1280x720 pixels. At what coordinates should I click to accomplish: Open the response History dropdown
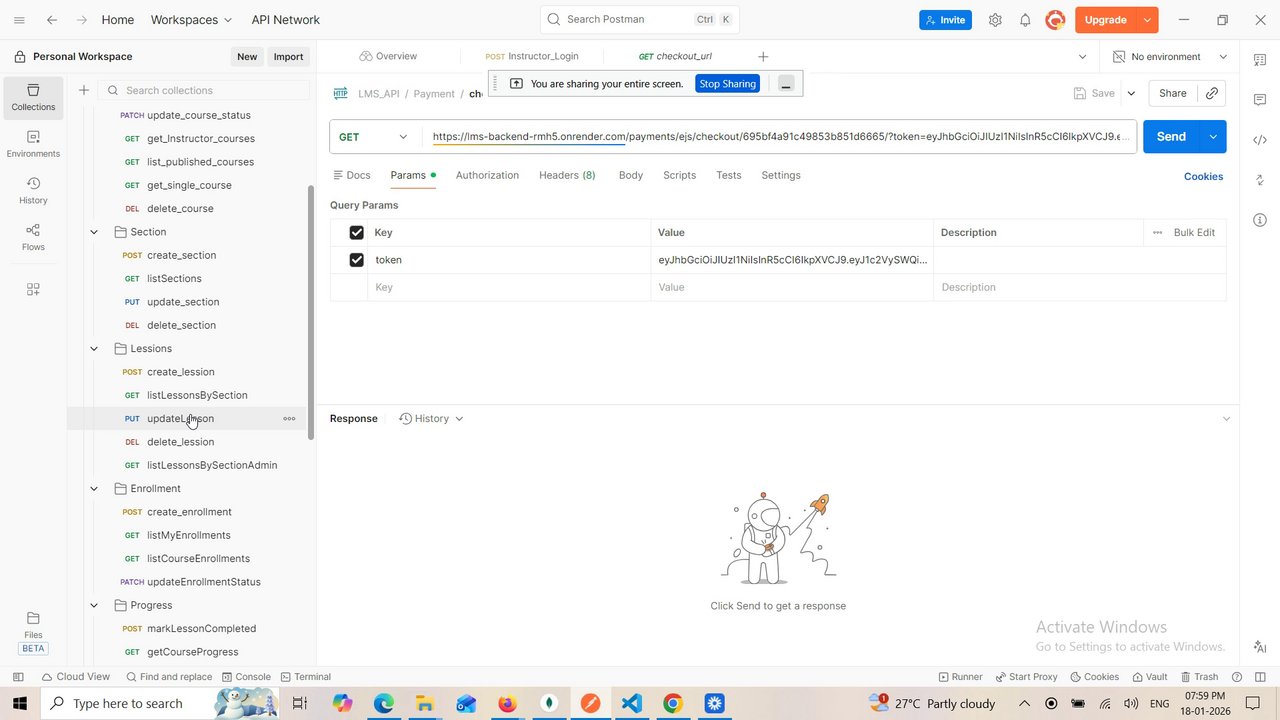click(x=431, y=419)
